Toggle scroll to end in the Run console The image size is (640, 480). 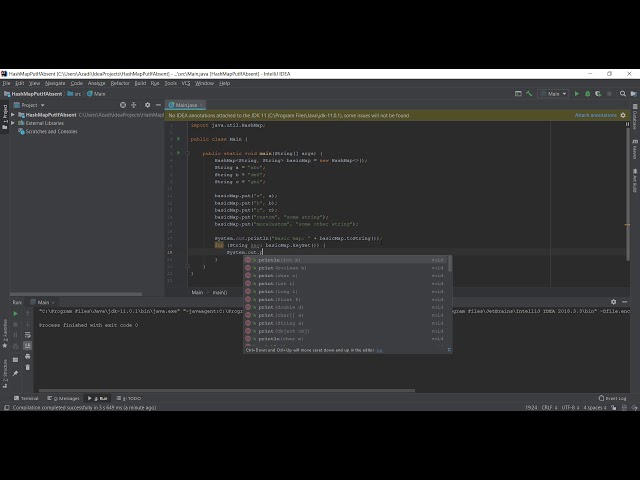click(x=28, y=346)
